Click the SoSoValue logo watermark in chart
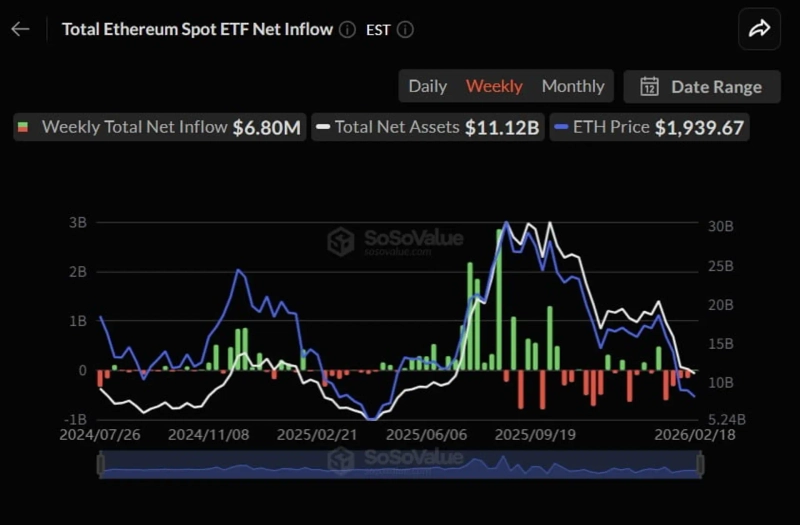This screenshot has height=525, width=800. click(342, 241)
